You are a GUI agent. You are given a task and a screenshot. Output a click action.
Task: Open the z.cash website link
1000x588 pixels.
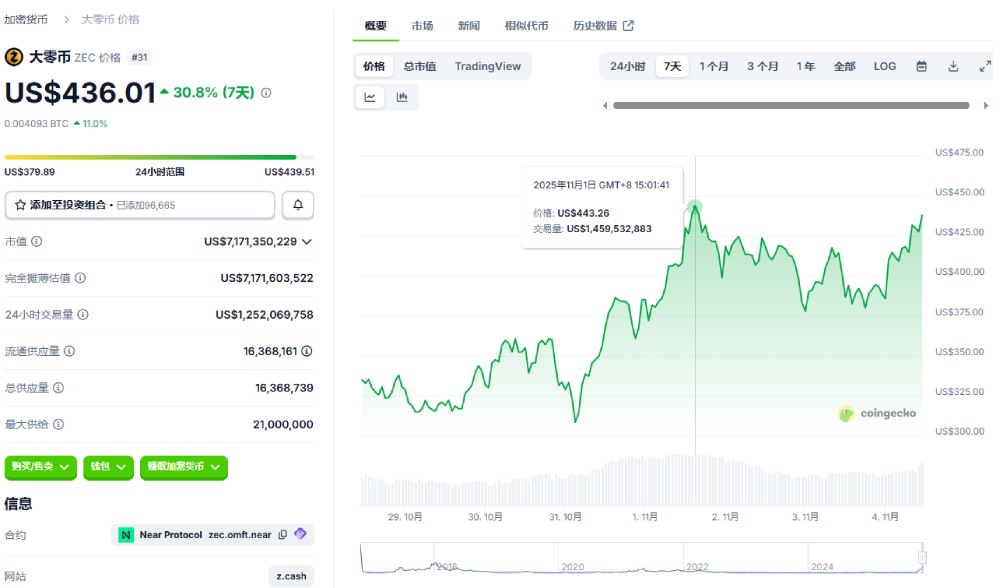pyautogui.click(x=291, y=576)
